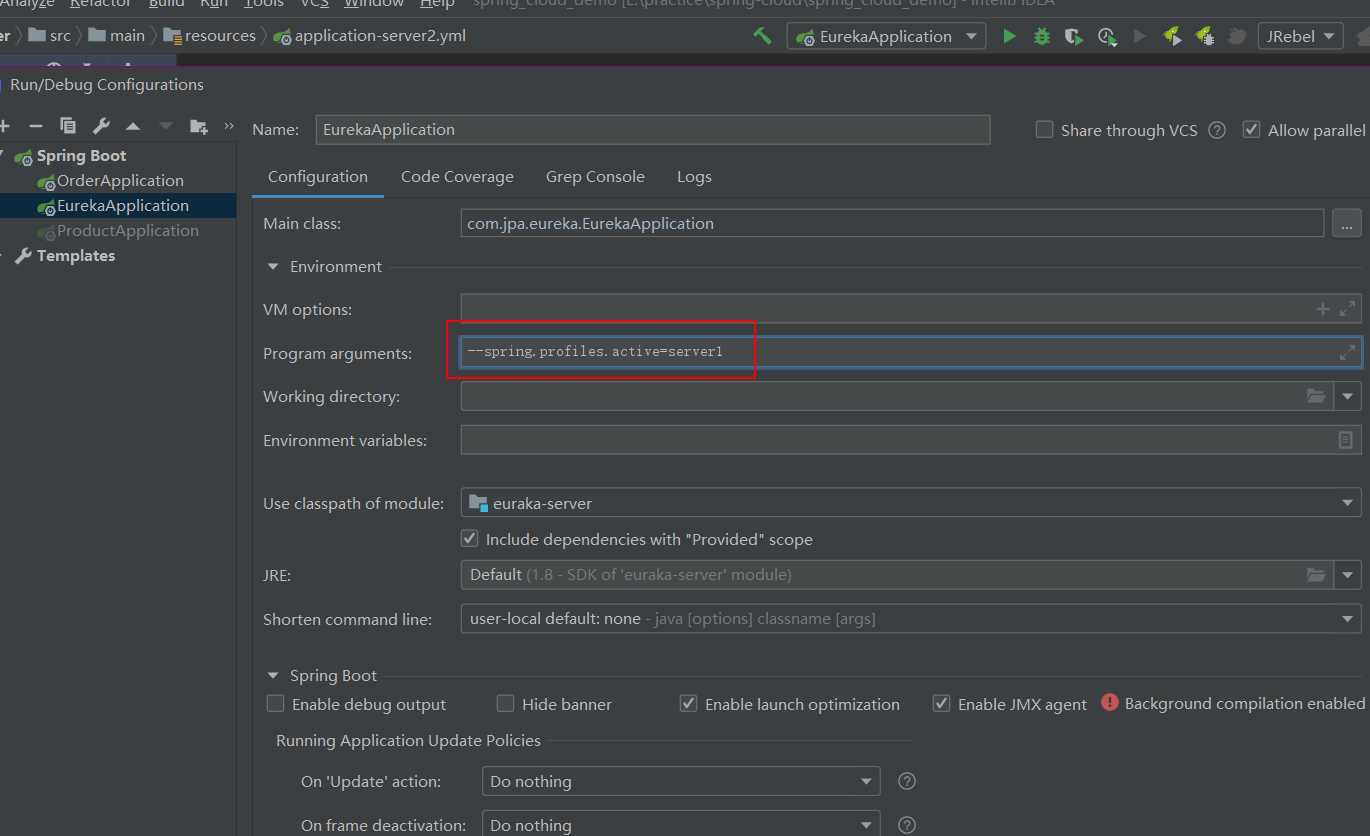The width and height of the screenshot is (1370, 836).
Task: Click the Main class input field
Action: 892,223
